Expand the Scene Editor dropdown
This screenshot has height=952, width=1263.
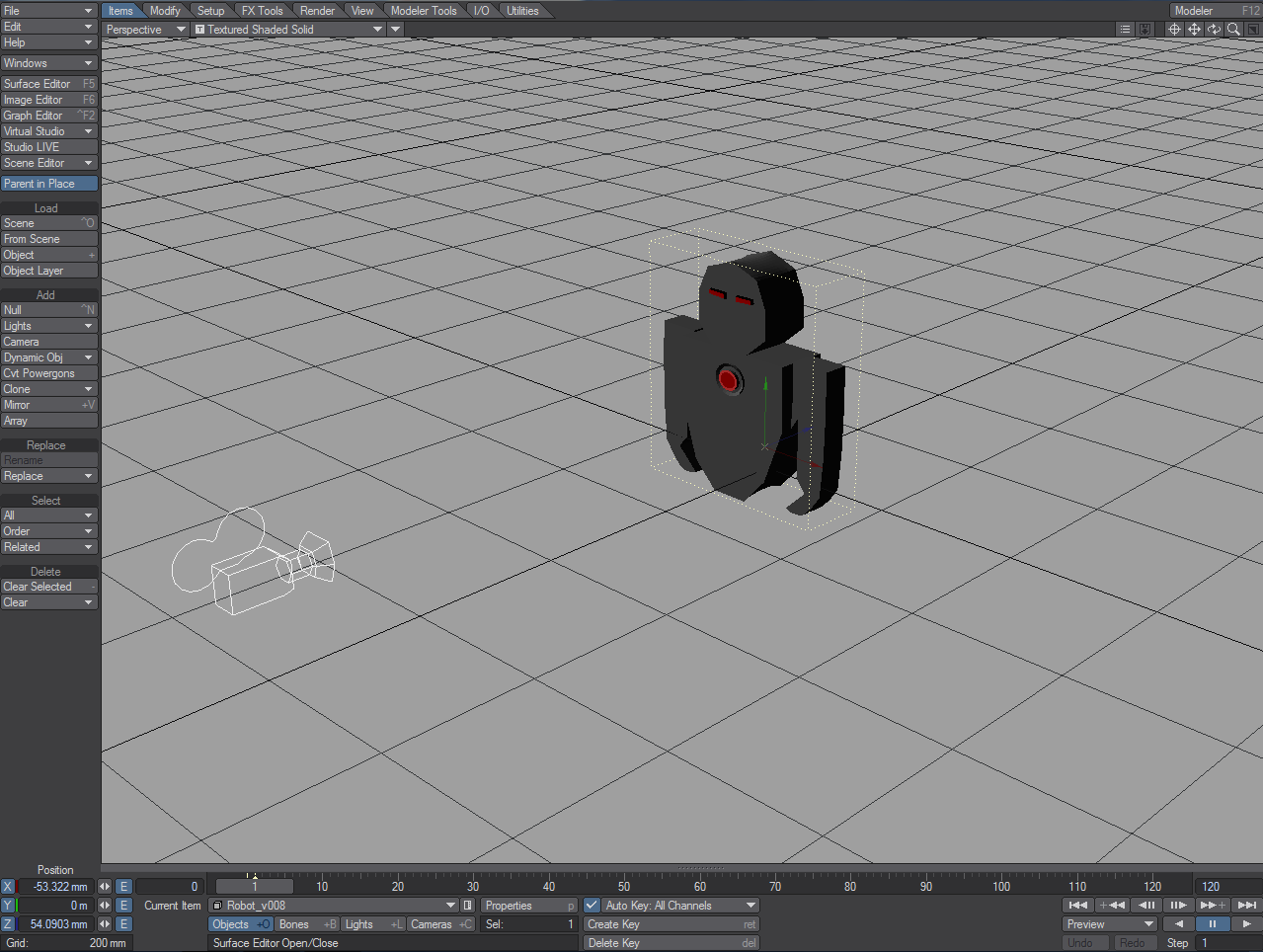click(x=49, y=163)
